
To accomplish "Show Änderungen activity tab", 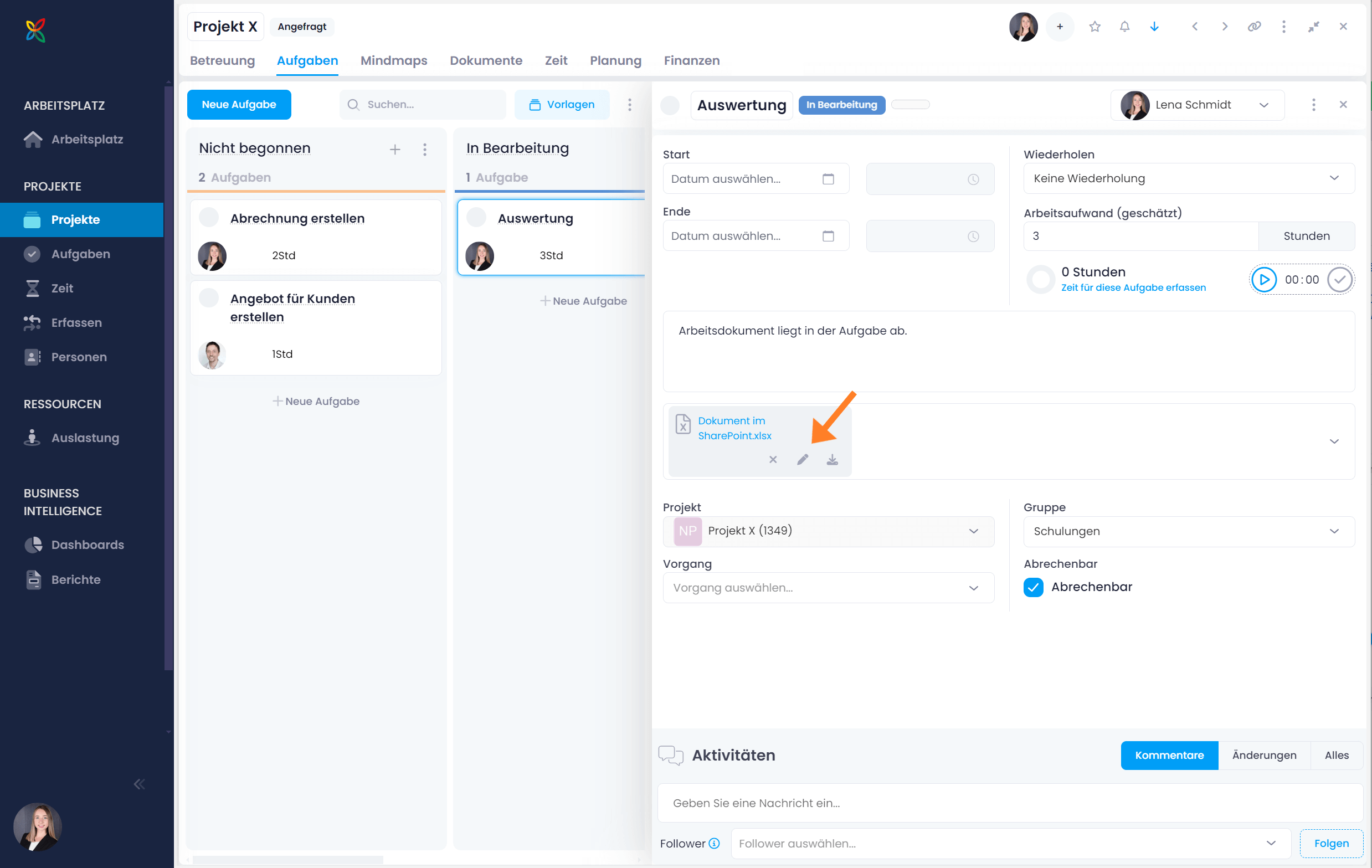I will (x=1264, y=756).
